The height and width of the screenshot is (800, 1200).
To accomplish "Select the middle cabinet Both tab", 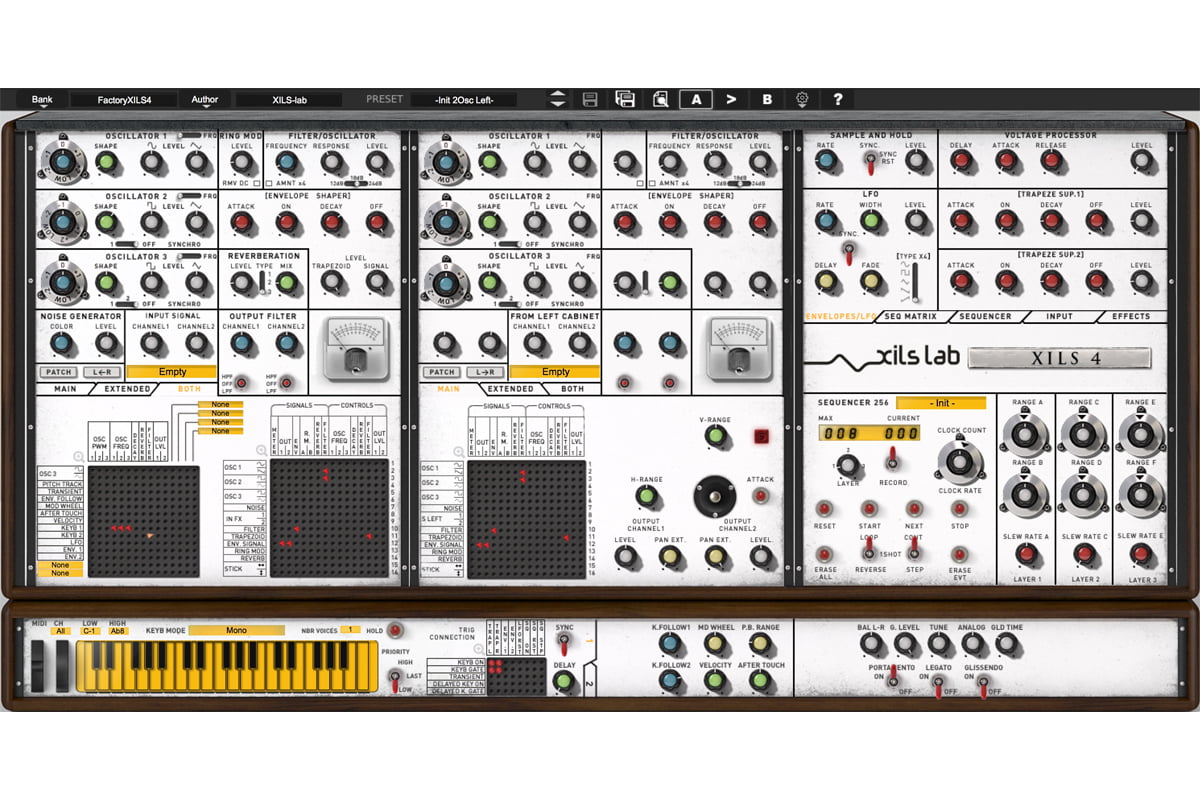I will tap(572, 388).
